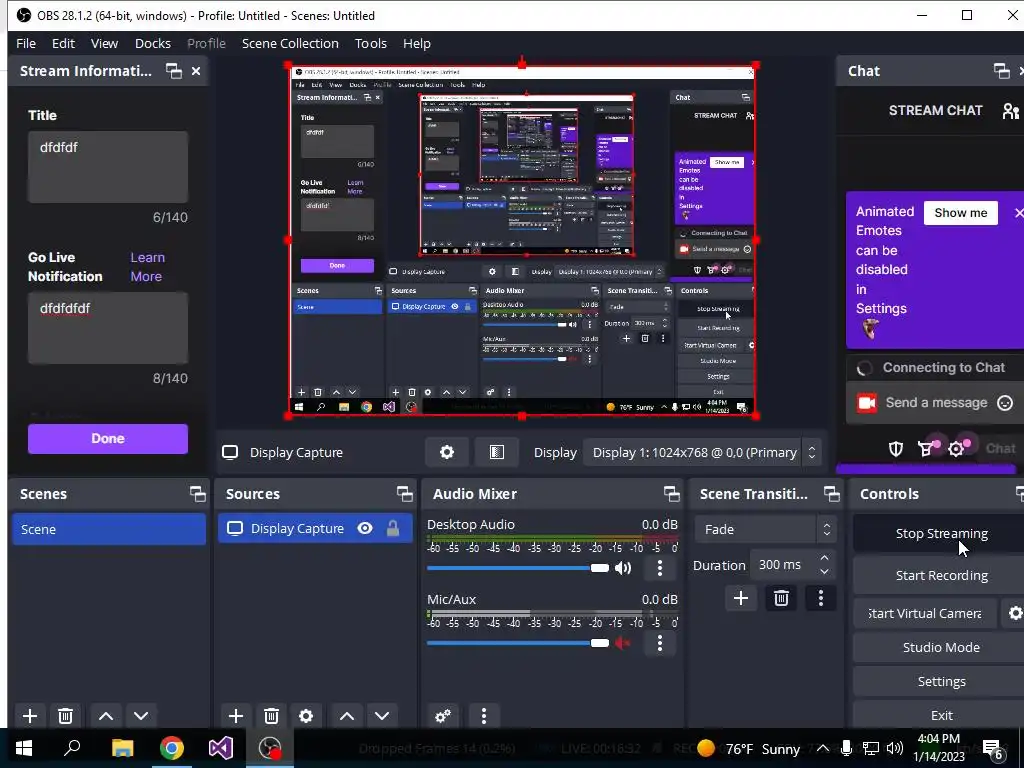Open Chrome from the taskbar
Screen dimensions: 1024x768
(x=172, y=748)
